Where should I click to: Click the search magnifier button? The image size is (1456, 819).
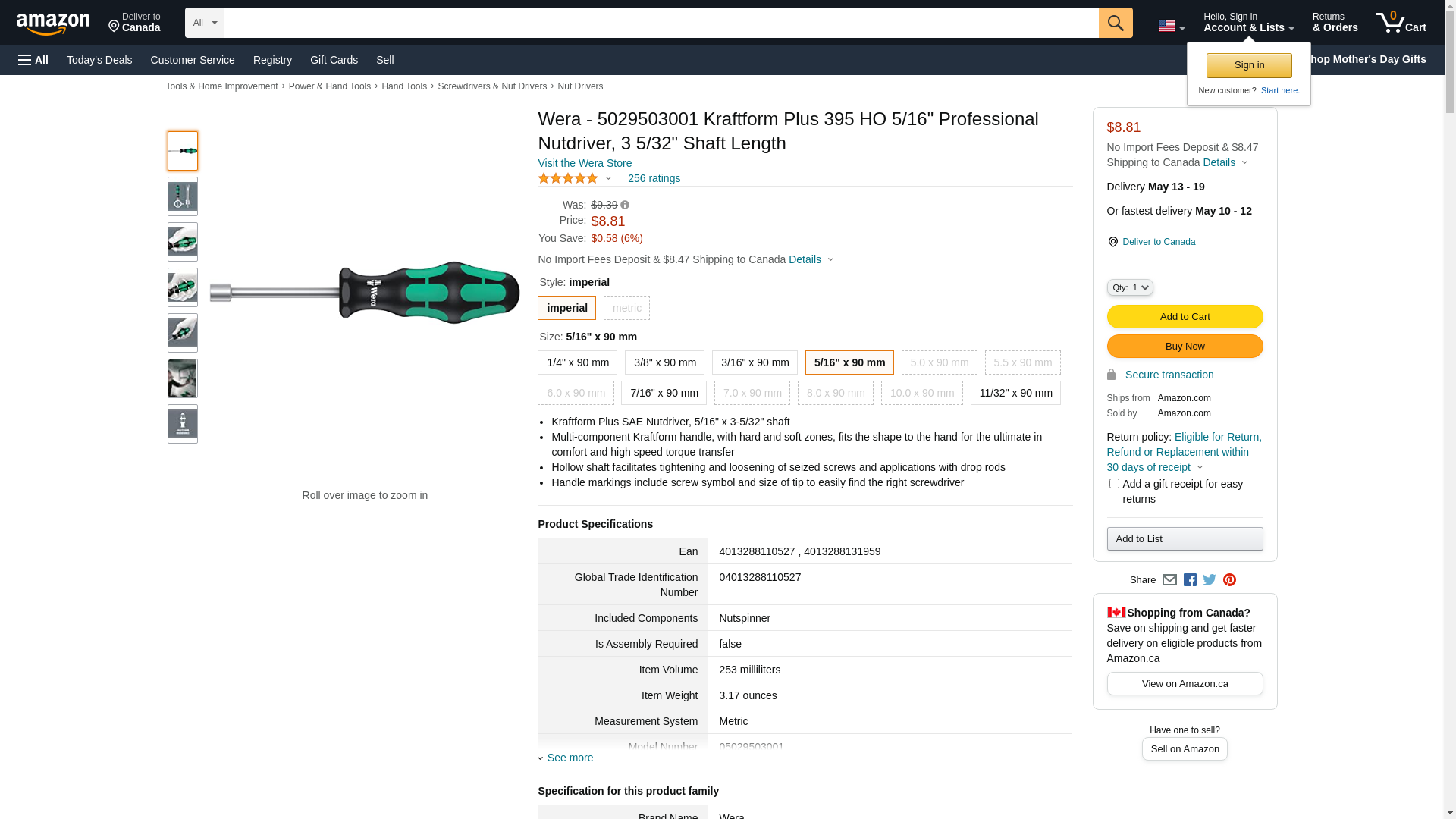[x=1115, y=23]
